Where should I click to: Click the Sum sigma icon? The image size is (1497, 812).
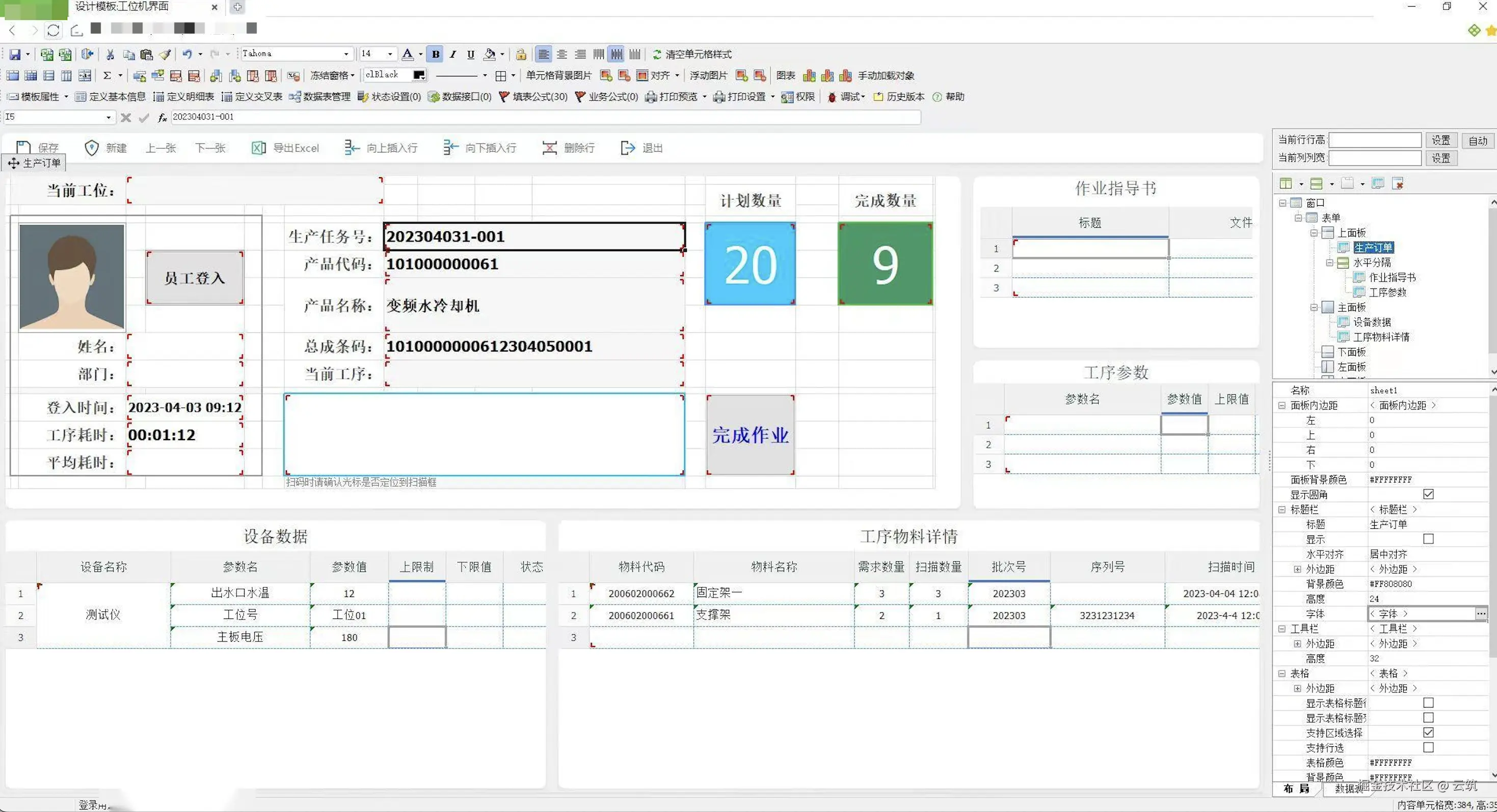pos(107,75)
